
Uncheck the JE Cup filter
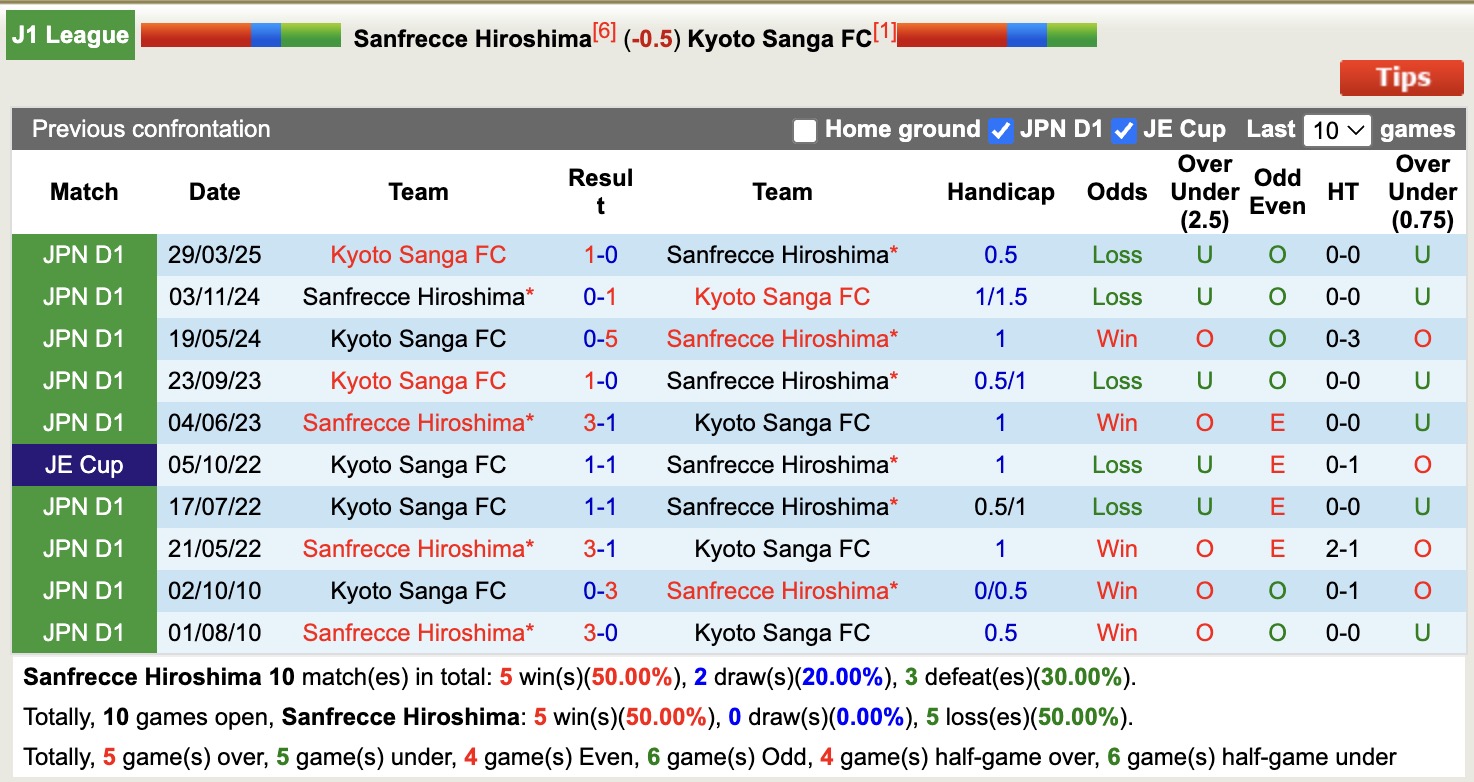(x=1125, y=130)
